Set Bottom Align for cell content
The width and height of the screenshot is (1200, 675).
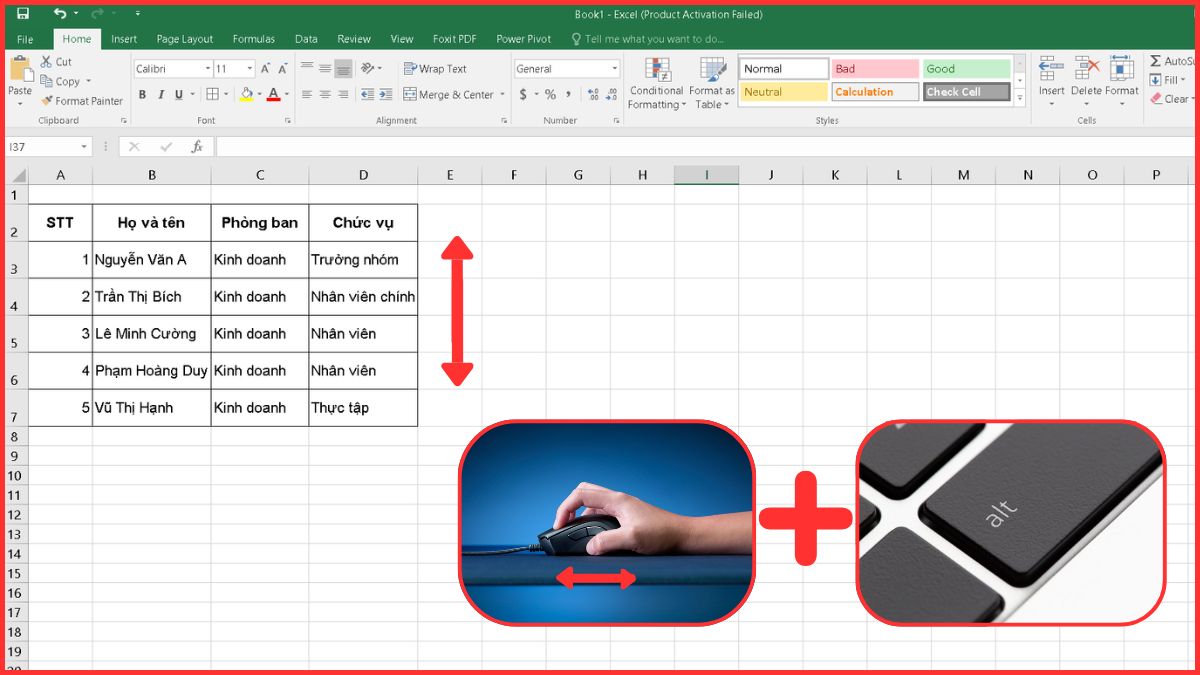click(x=343, y=69)
